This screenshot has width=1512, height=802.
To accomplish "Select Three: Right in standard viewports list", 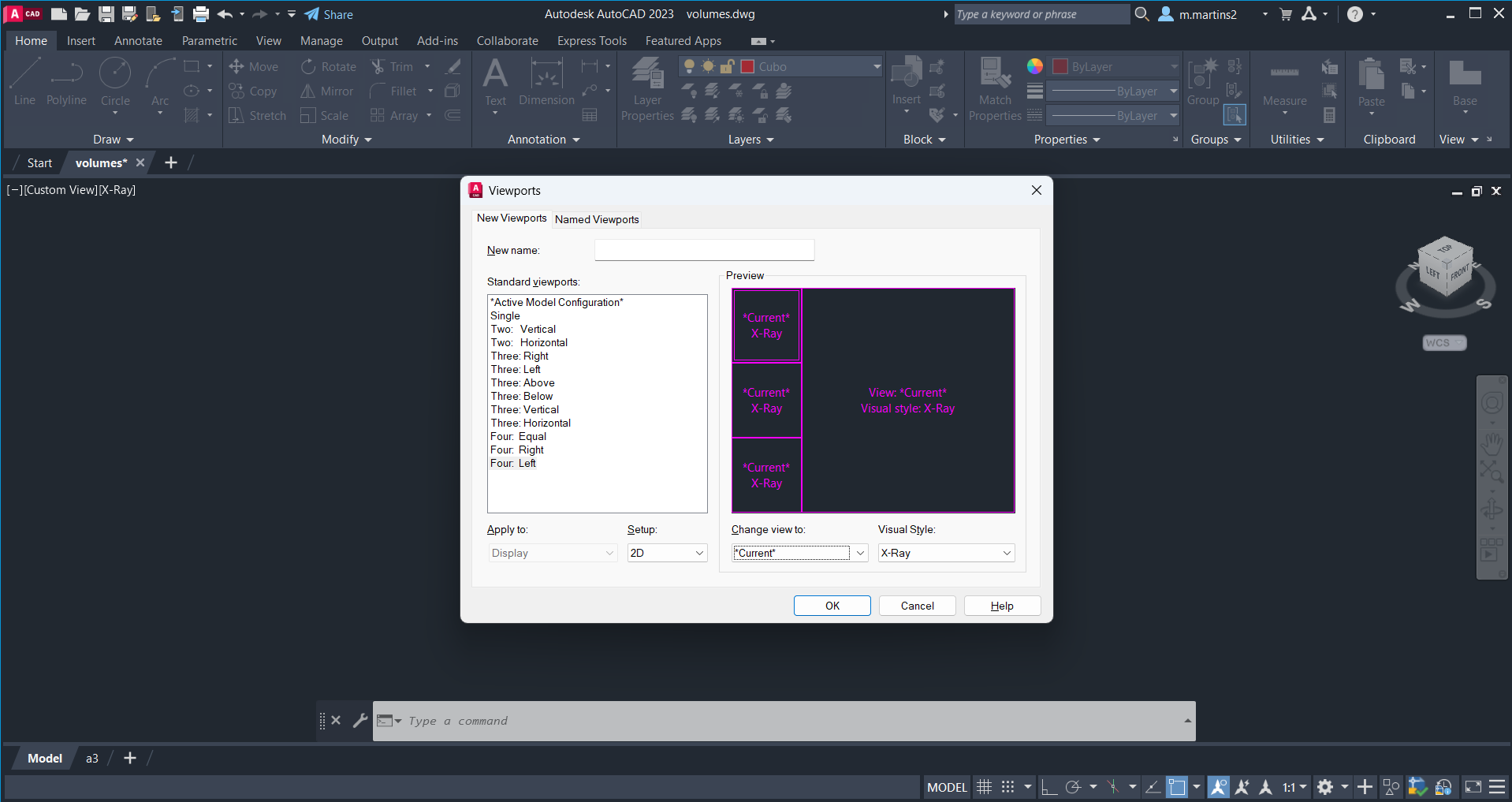I will (520, 356).
